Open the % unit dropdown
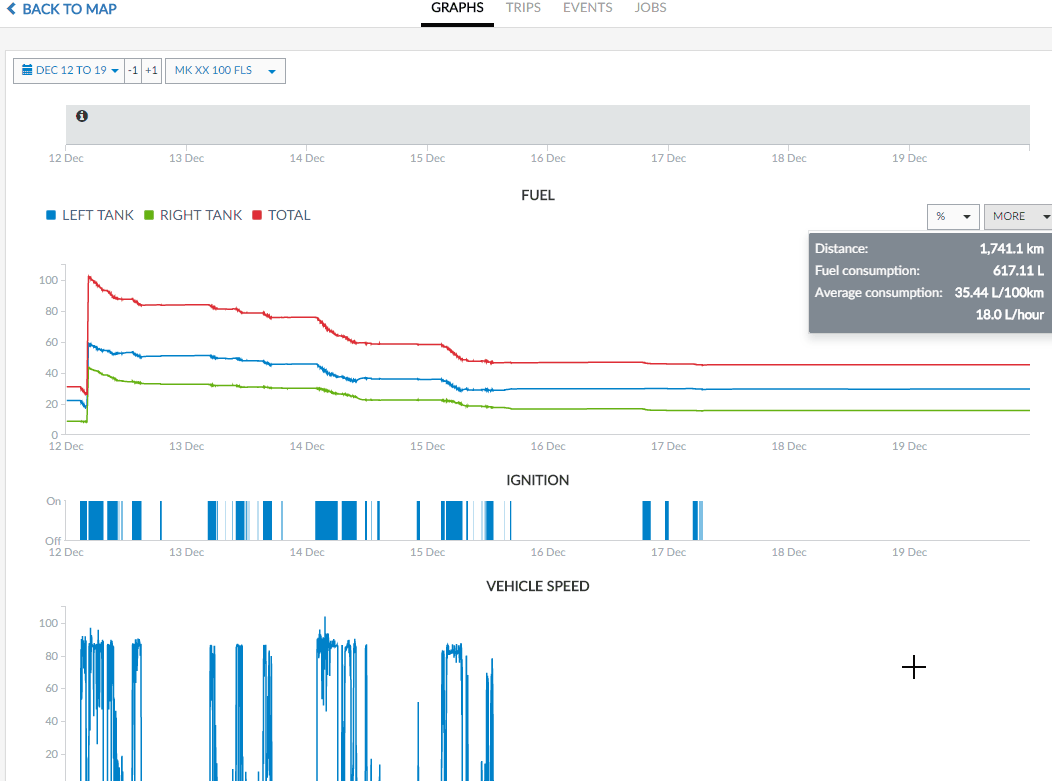Viewport: 1052px width, 781px height. (953, 216)
